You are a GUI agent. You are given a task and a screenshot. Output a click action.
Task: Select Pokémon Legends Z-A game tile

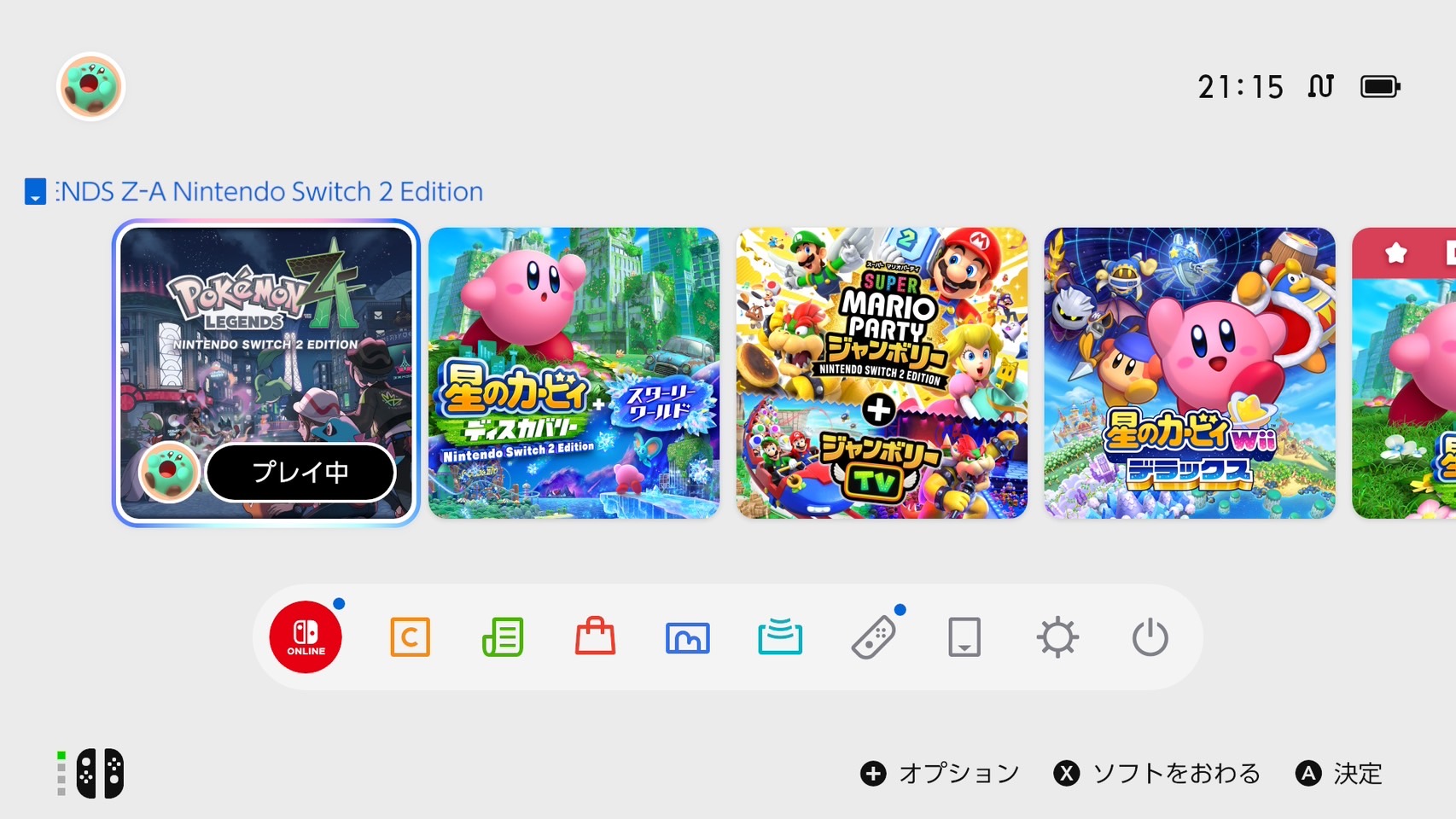coord(266,373)
